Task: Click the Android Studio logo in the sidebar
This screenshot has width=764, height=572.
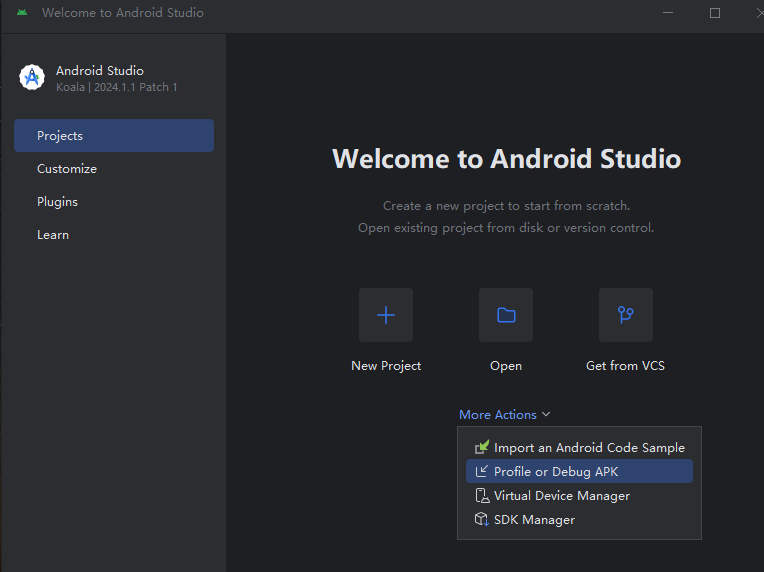Action: [32, 77]
